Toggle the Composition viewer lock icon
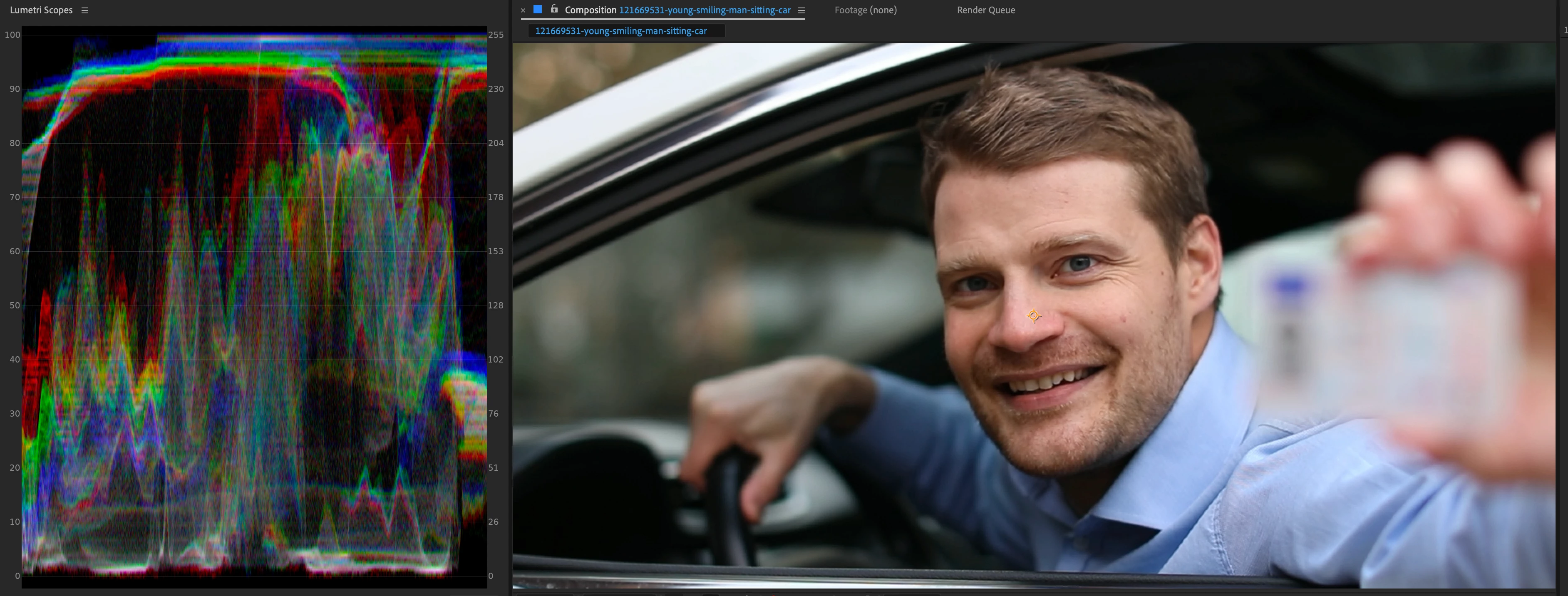This screenshot has height=596, width=1568. click(554, 9)
